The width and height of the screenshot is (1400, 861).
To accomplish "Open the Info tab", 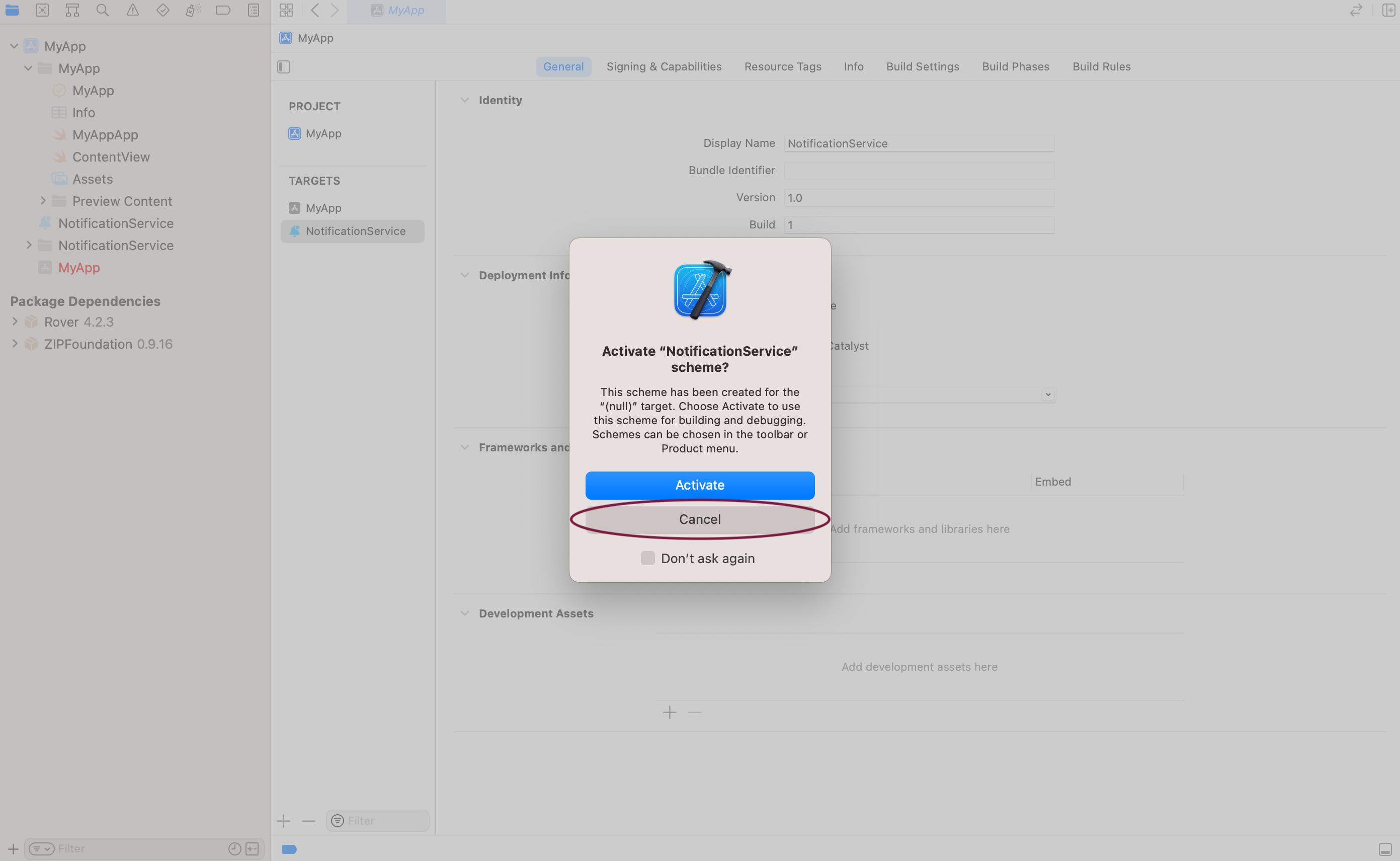I will click(854, 66).
